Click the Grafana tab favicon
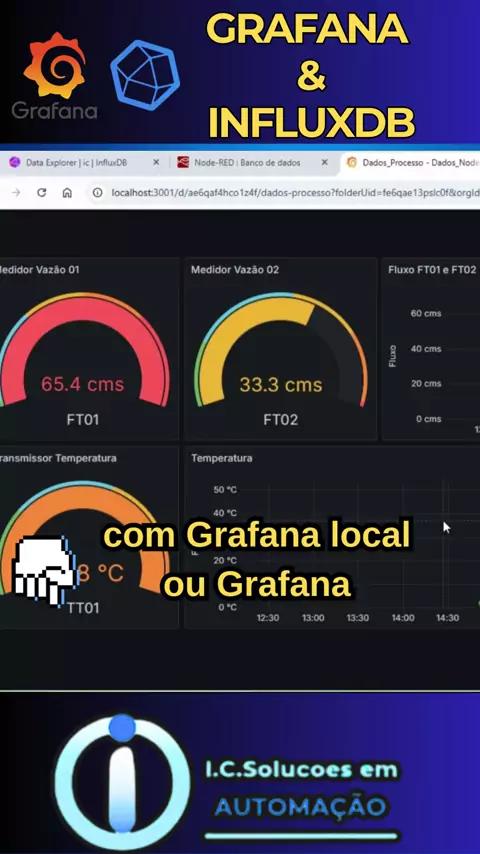This screenshot has height=854, width=480. click(352, 162)
